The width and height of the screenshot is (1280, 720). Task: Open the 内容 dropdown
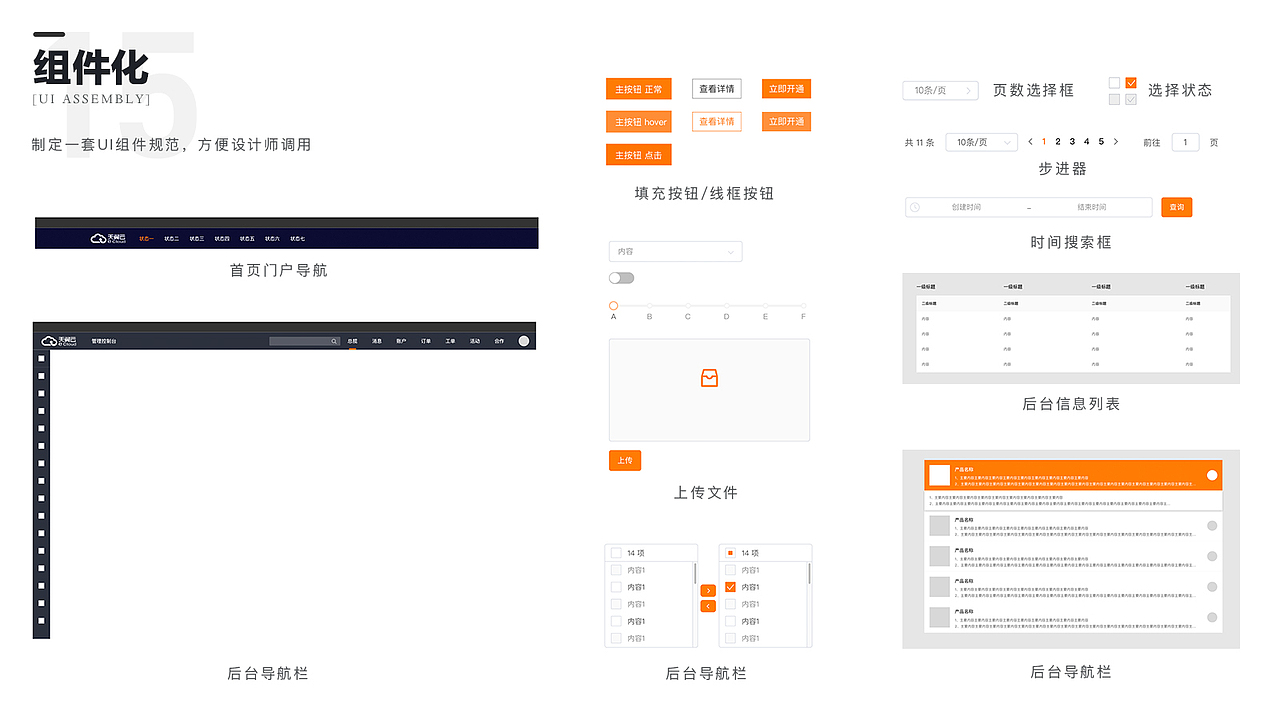point(675,251)
